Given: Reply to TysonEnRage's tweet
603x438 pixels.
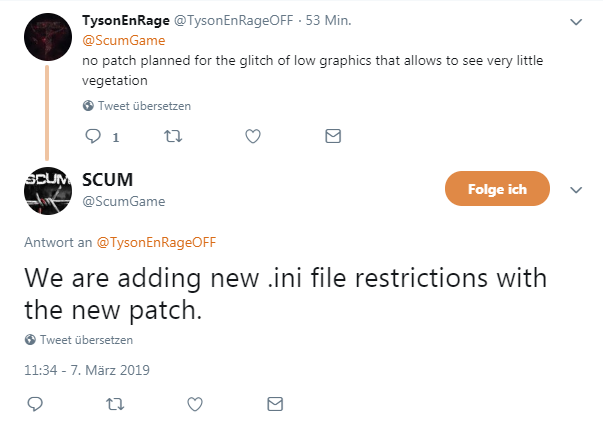Looking at the screenshot, I should (x=92, y=136).
